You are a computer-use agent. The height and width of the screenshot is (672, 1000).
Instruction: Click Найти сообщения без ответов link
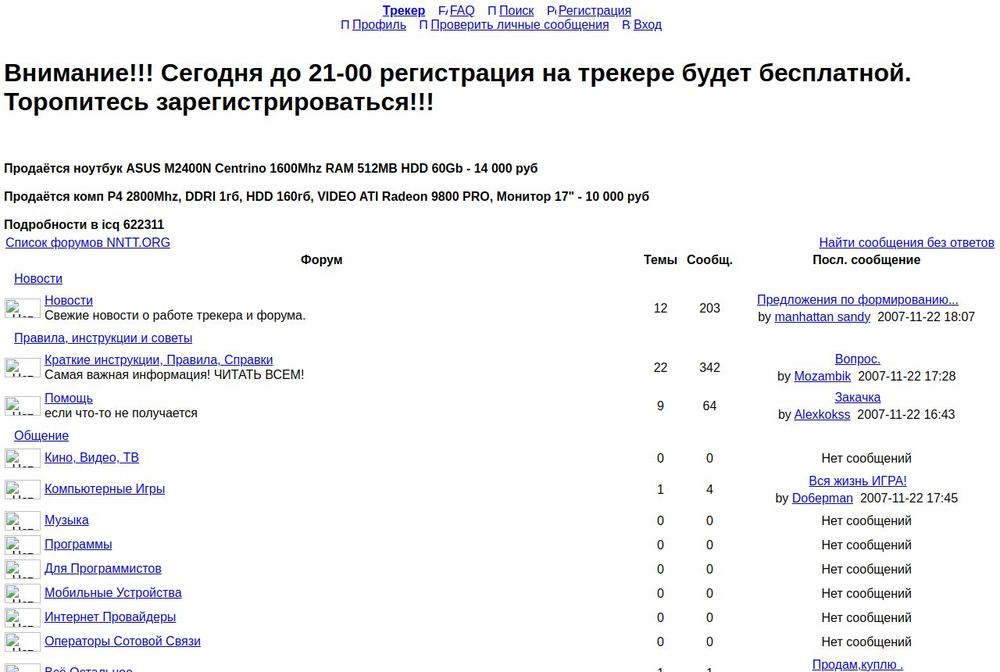[906, 243]
